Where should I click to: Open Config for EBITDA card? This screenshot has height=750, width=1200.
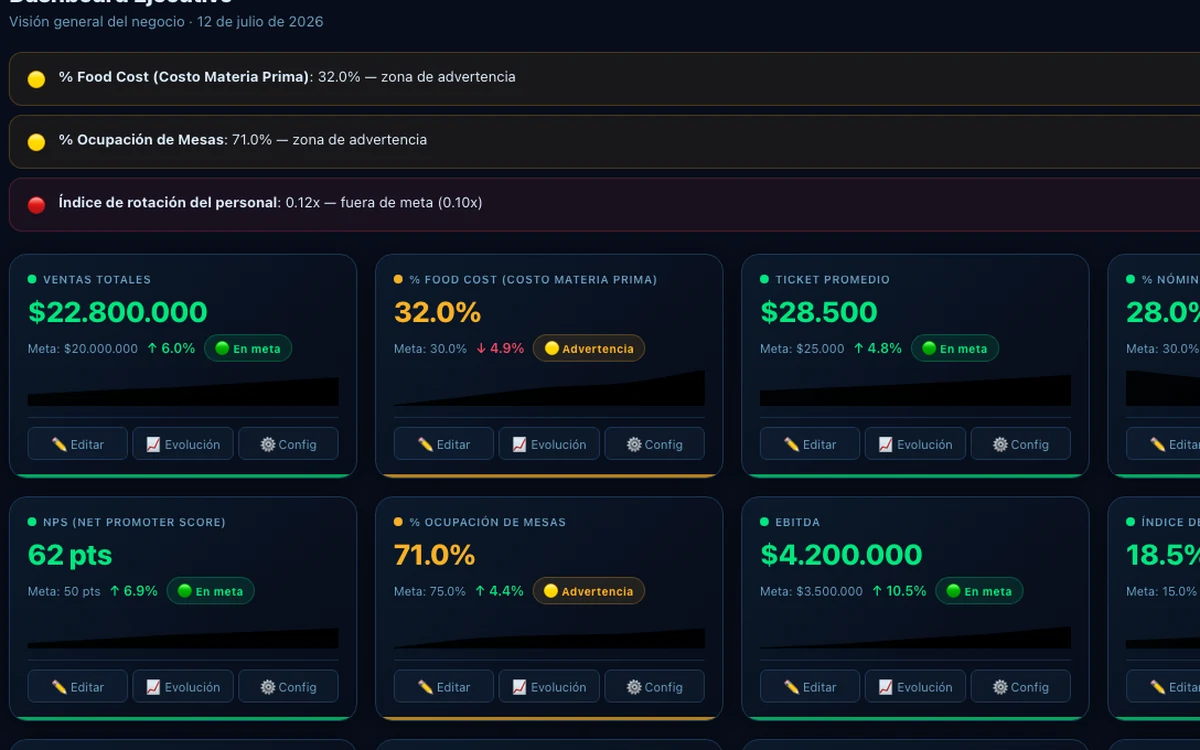pos(1020,687)
